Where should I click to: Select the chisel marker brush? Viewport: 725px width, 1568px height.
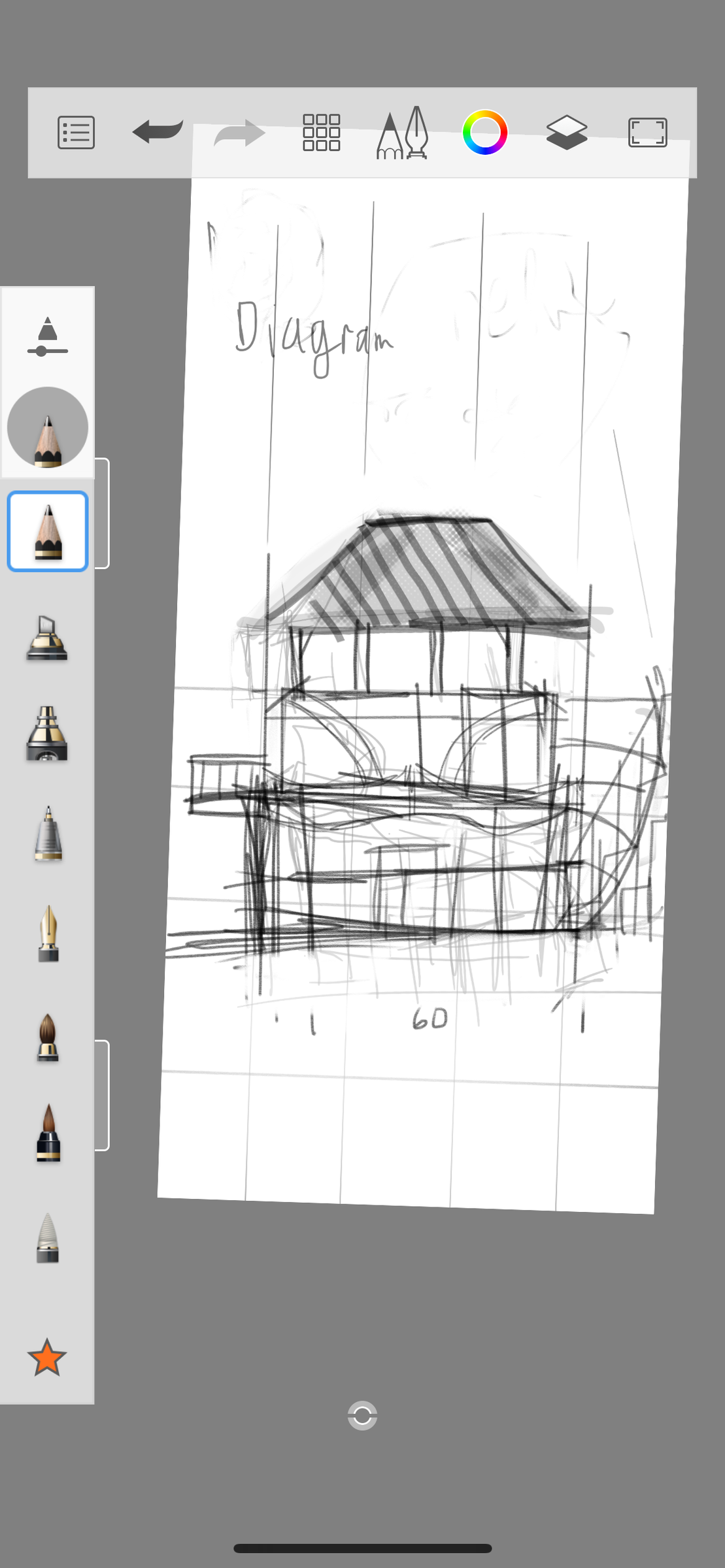(47, 638)
